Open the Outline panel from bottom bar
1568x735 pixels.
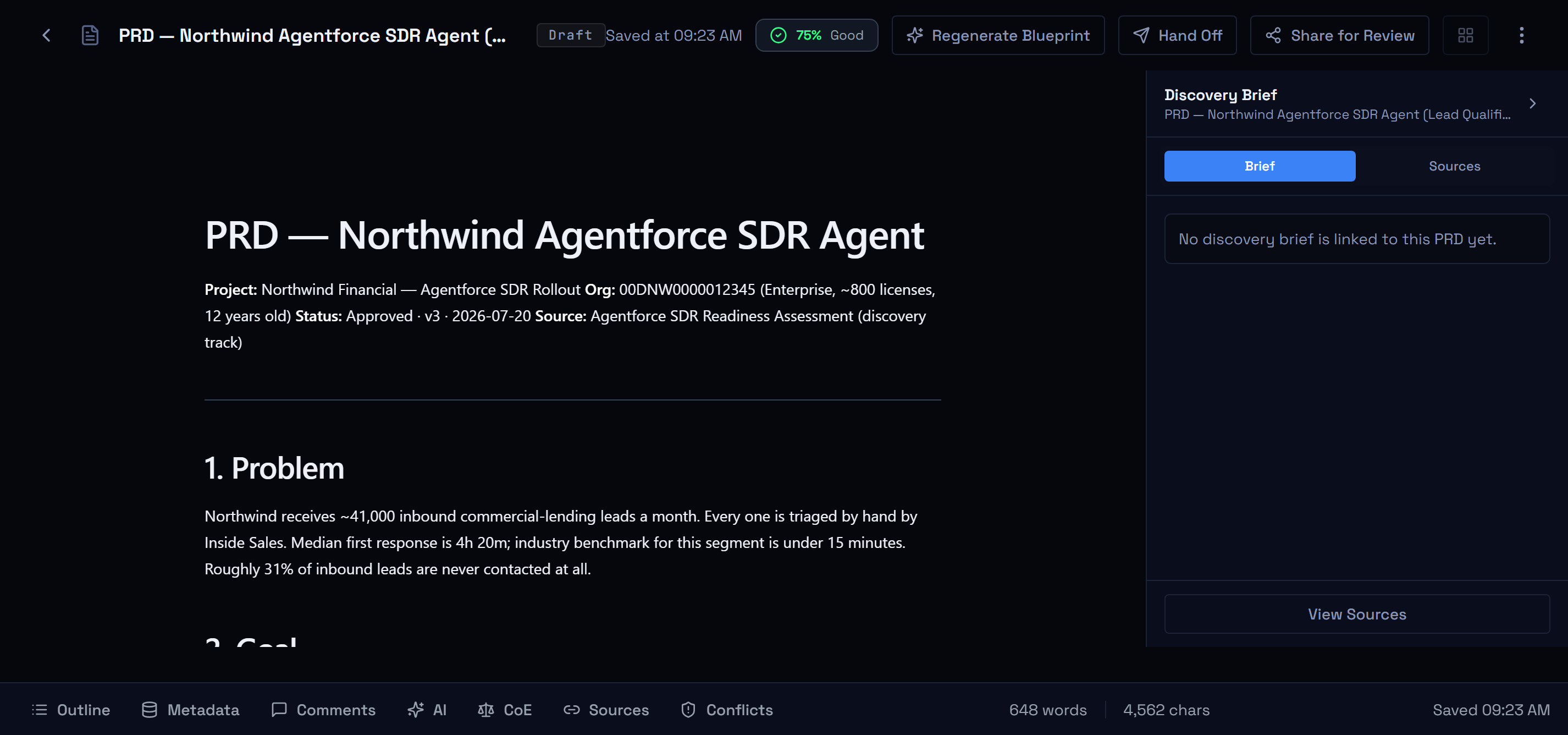point(70,710)
